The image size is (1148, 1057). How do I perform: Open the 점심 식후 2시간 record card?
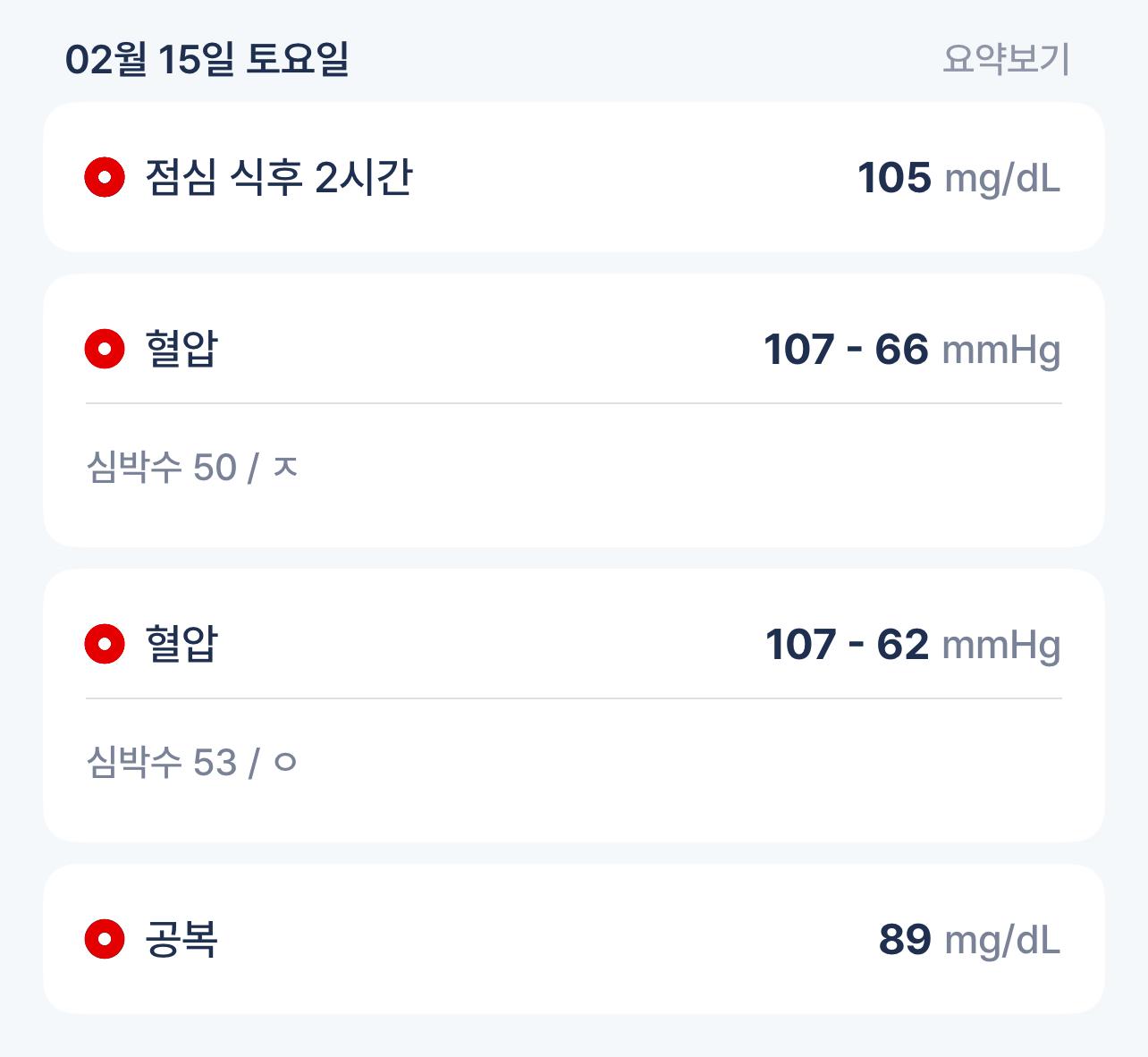pos(574,177)
